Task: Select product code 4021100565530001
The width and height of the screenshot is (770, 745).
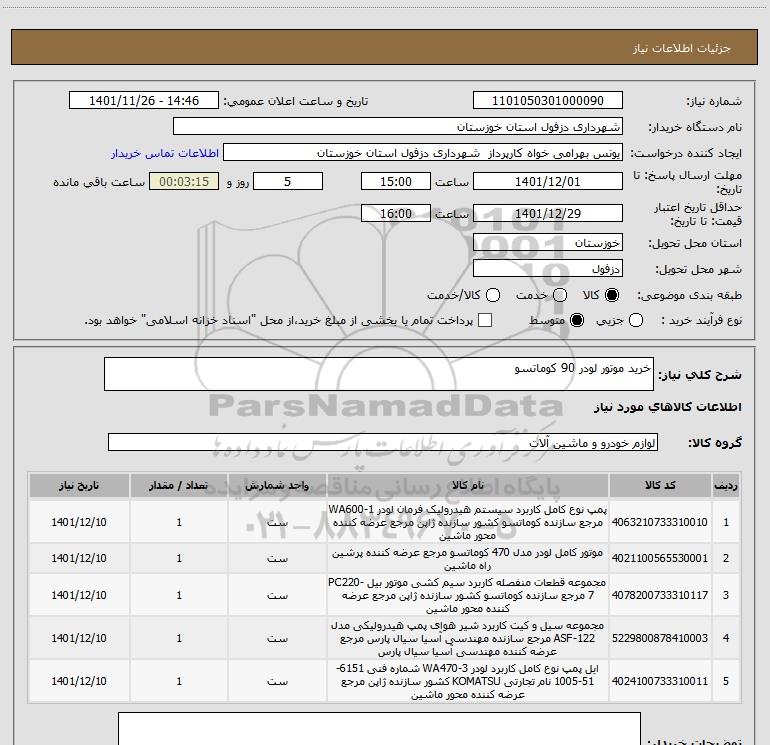Action: click(x=660, y=558)
